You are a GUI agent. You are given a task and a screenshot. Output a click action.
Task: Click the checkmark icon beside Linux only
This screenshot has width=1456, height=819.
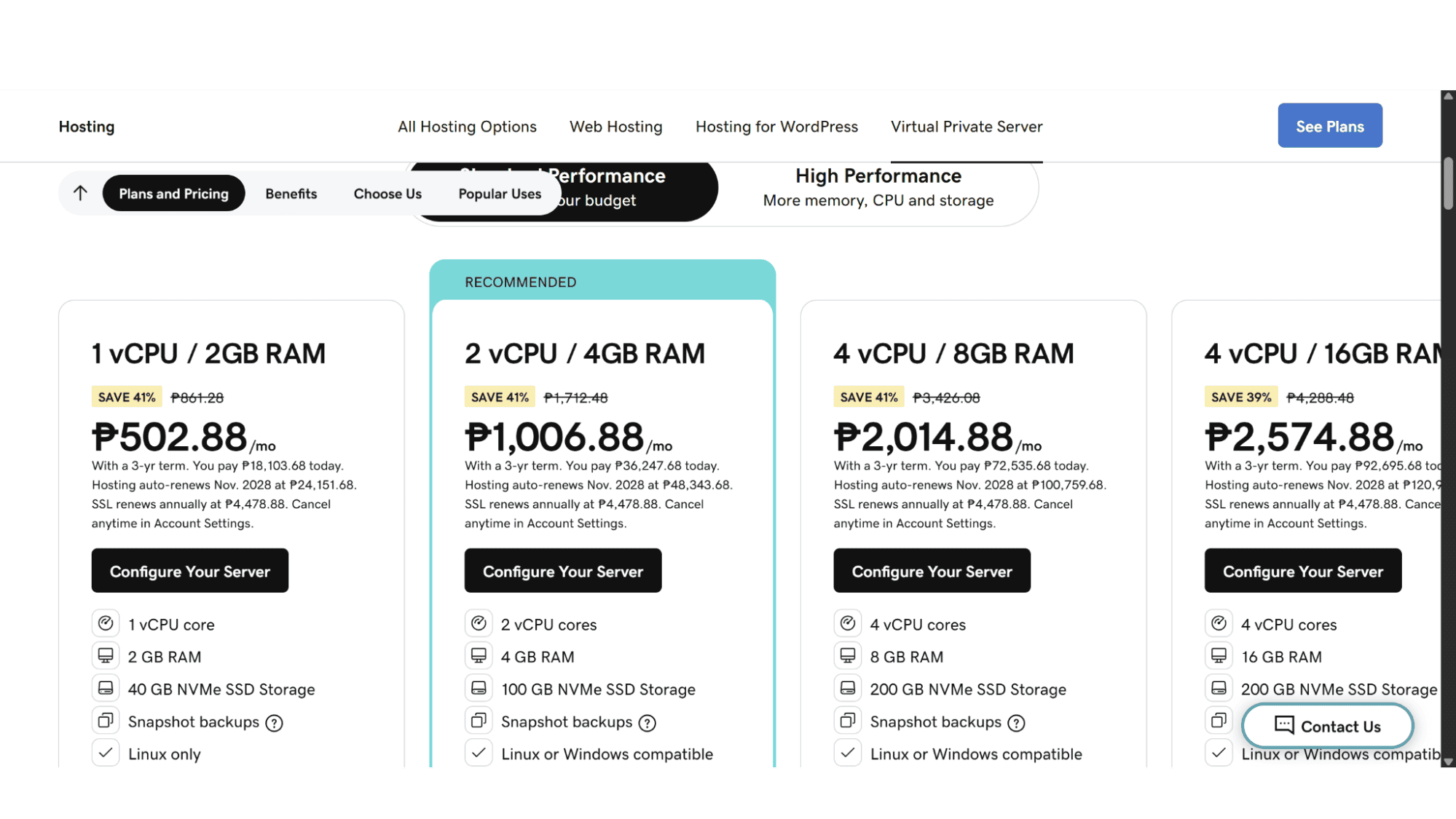(x=106, y=753)
